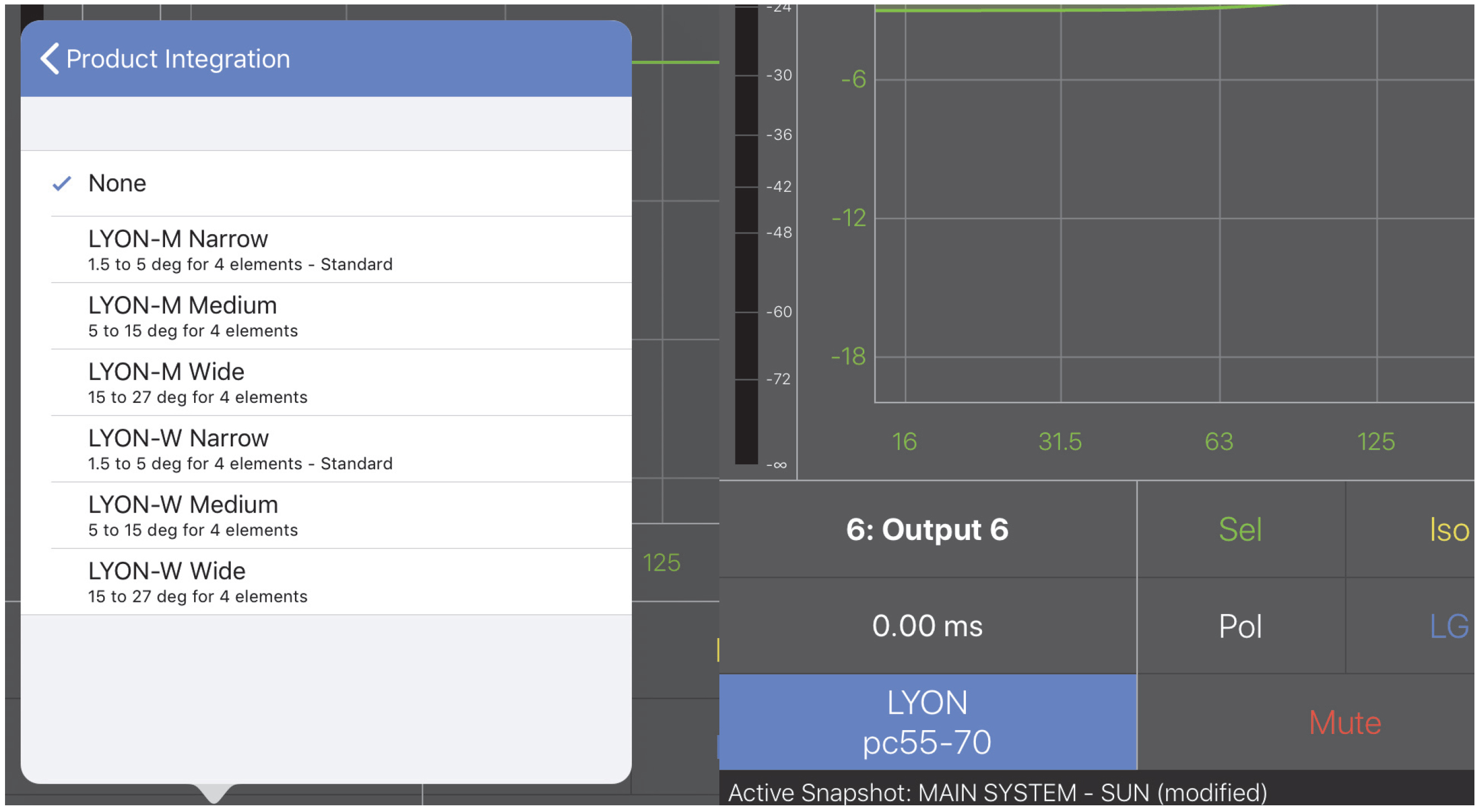Choose LYON-M Wide integration
Viewport: 1480px width, 812px height.
326,383
